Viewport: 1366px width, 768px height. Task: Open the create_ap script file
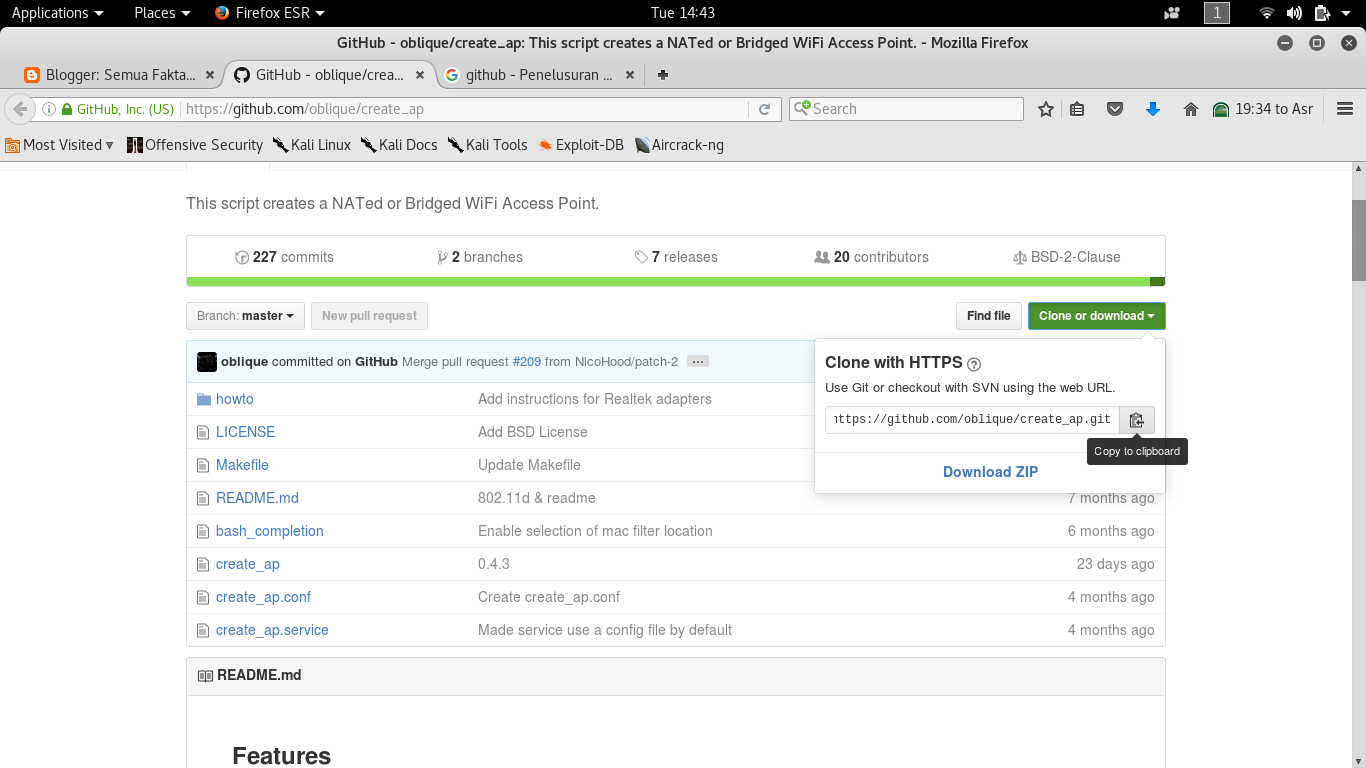point(248,564)
